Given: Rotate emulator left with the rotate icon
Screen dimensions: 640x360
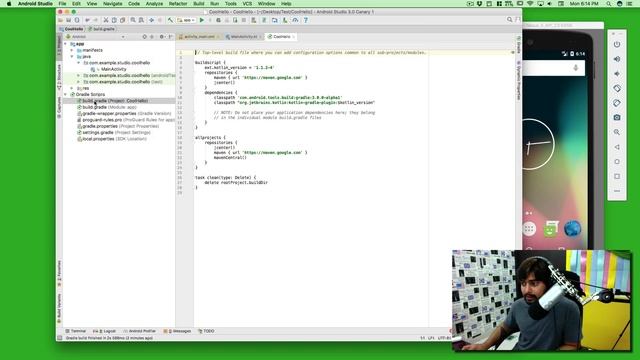Looking at the screenshot, I should (x=617, y=88).
